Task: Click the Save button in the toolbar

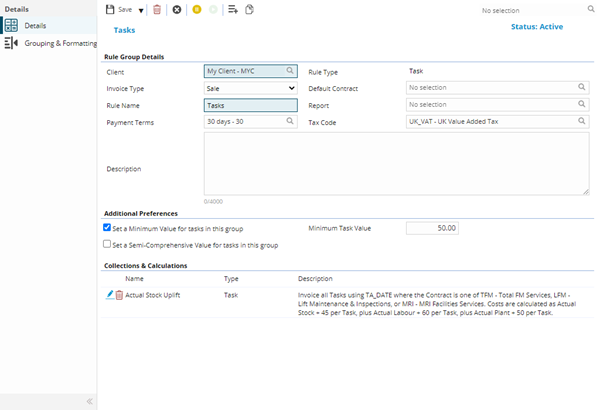Action: point(119,9)
